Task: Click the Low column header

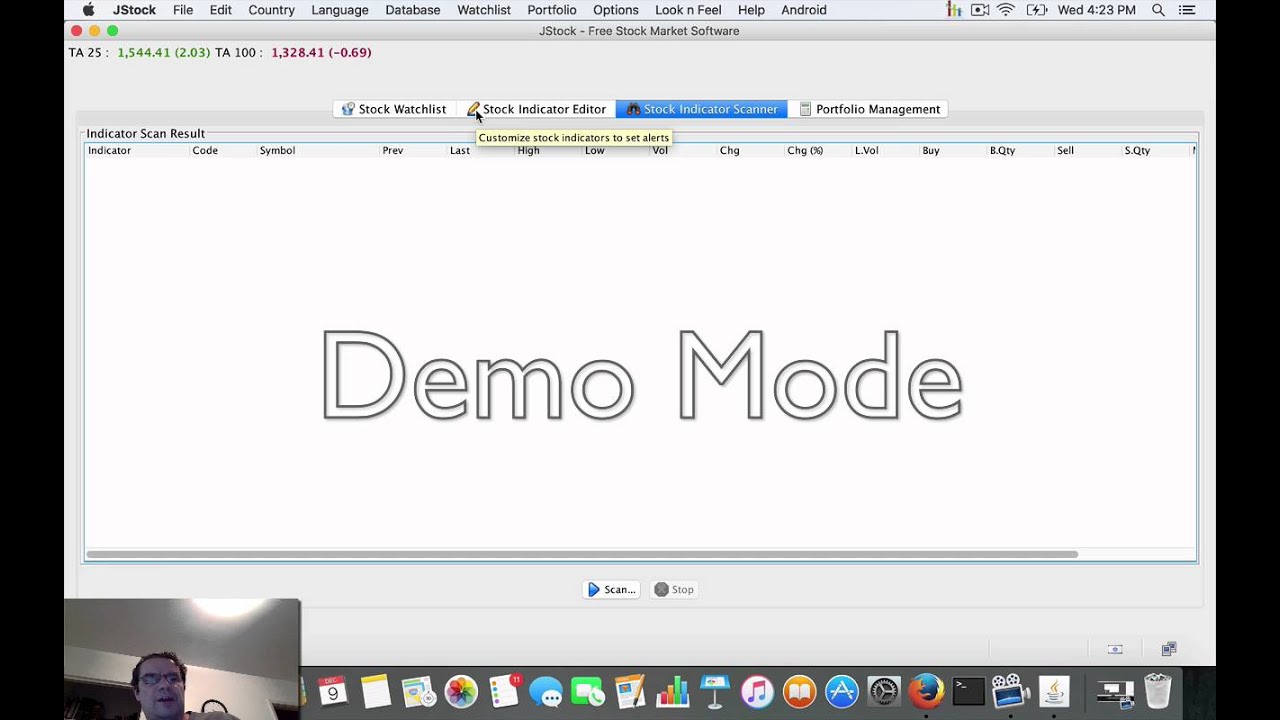Action: 615,150
